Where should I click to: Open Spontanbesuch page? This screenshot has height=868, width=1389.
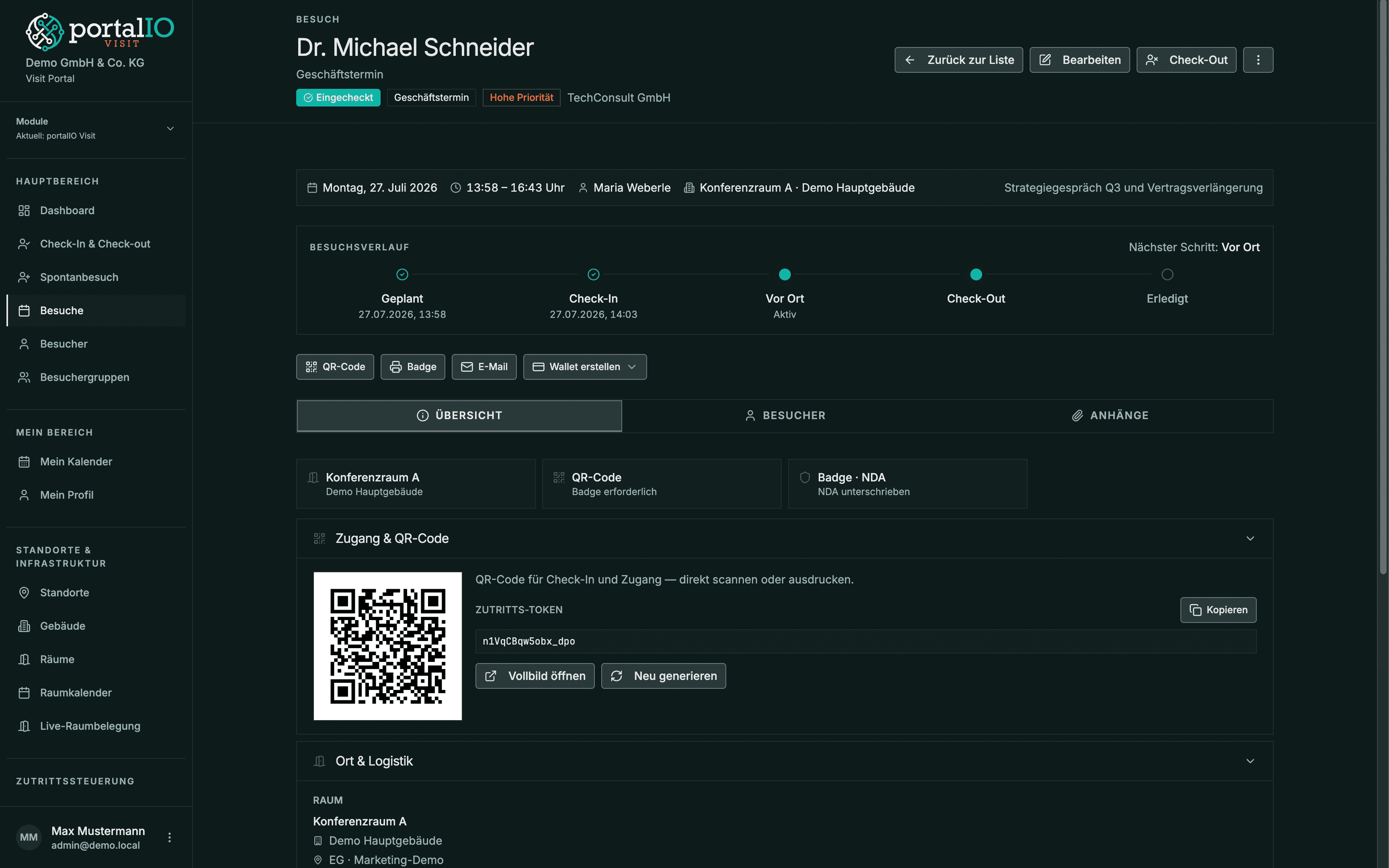coord(96,277)
